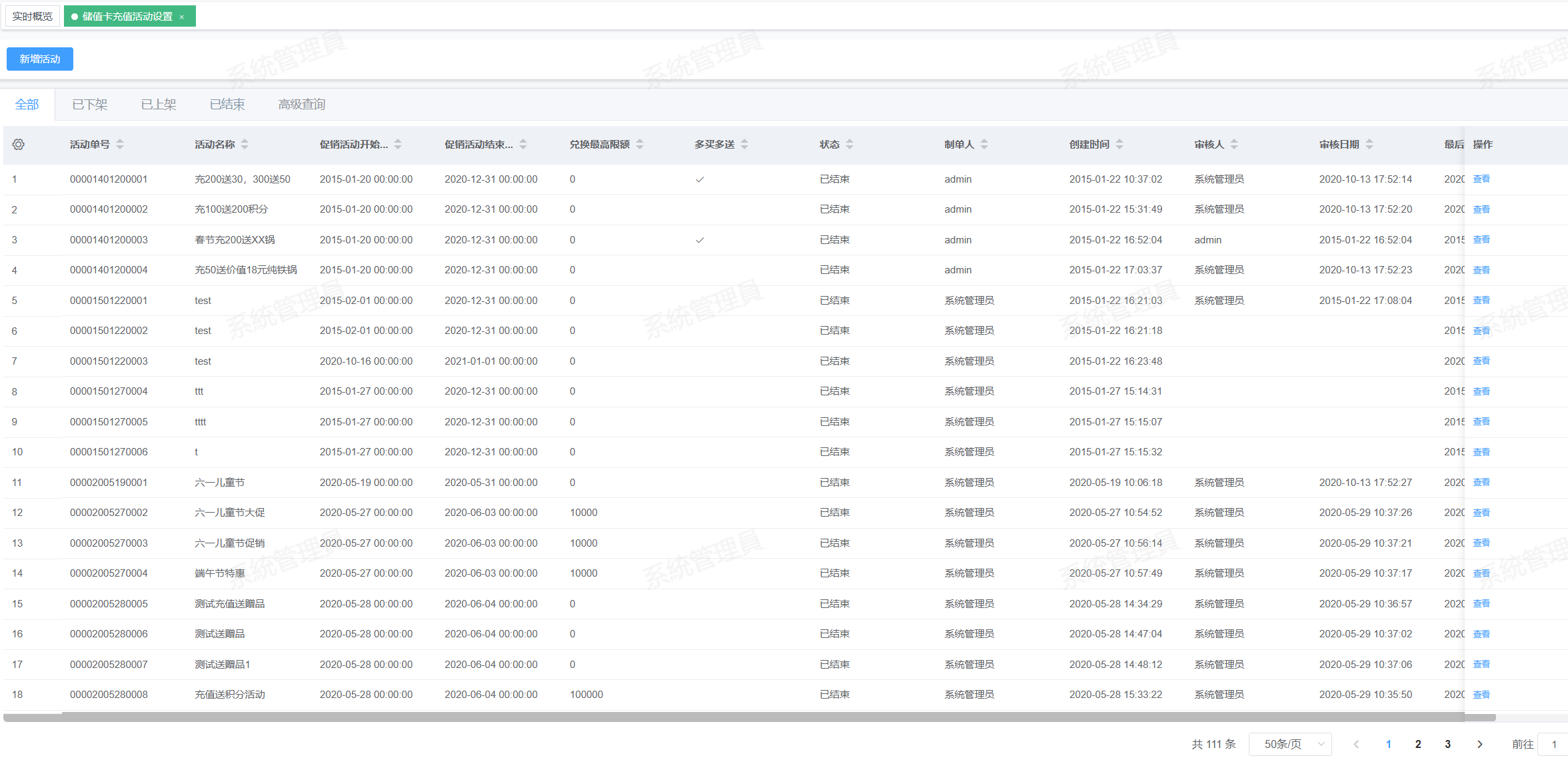Click 多买多送 checkmark in row 3

(700, 240)
